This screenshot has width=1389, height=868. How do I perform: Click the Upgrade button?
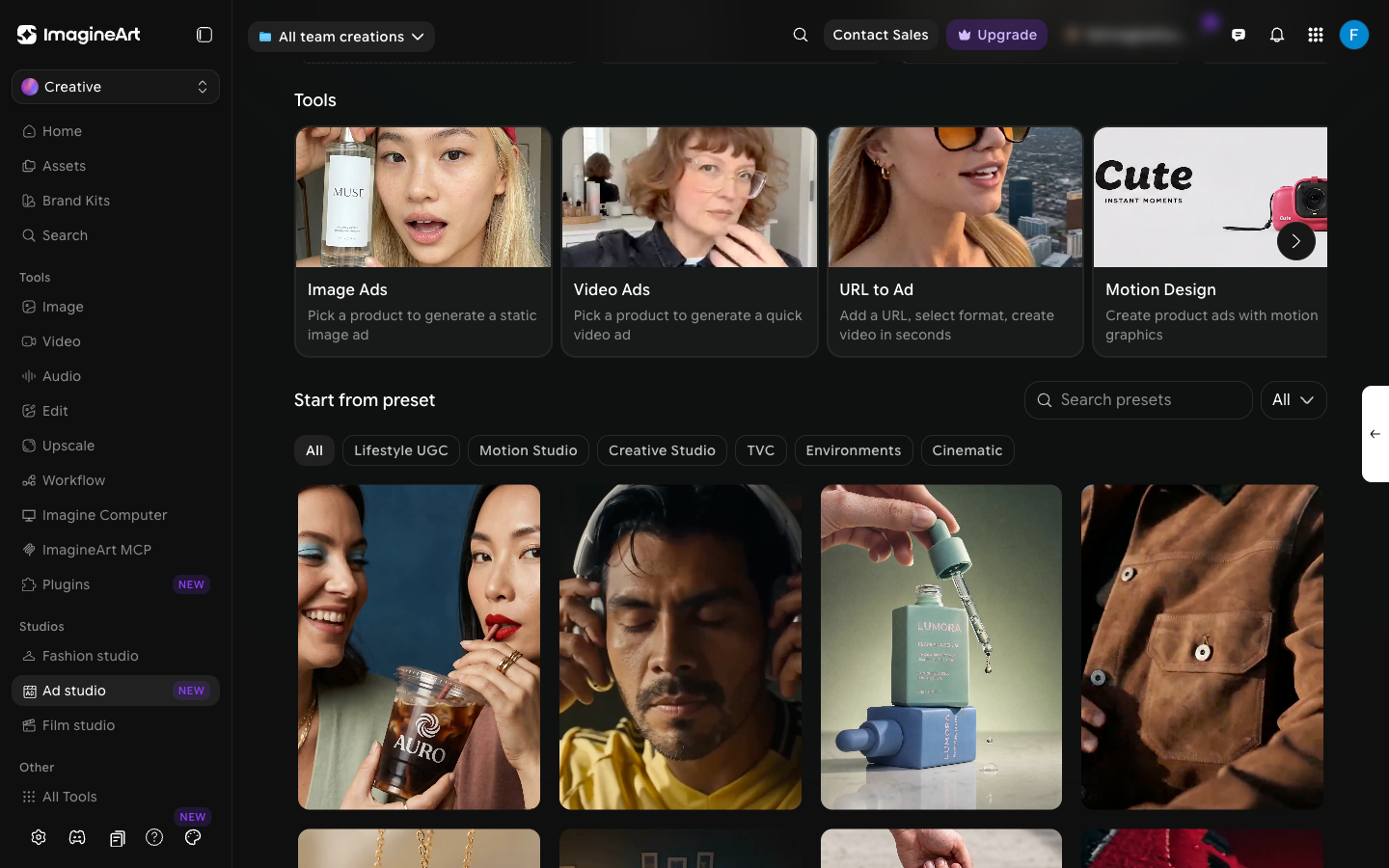tap(996, 35)
